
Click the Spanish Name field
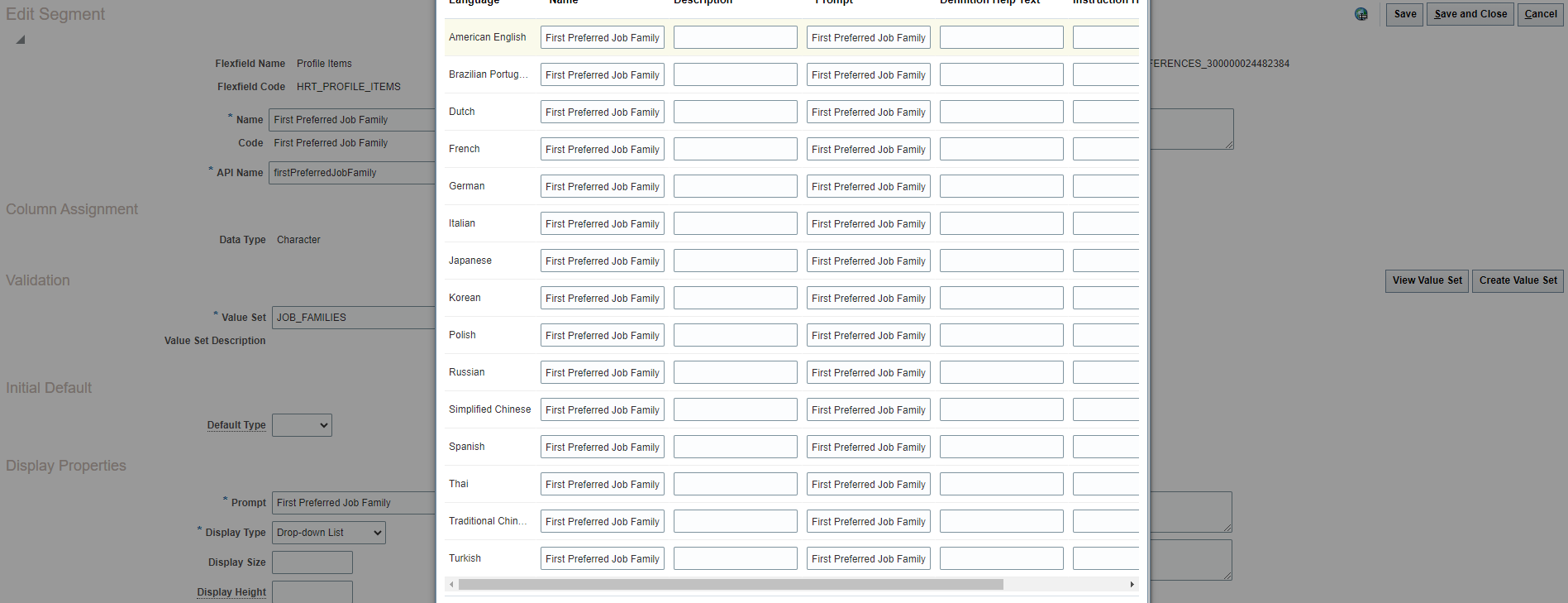click(603, 447)
